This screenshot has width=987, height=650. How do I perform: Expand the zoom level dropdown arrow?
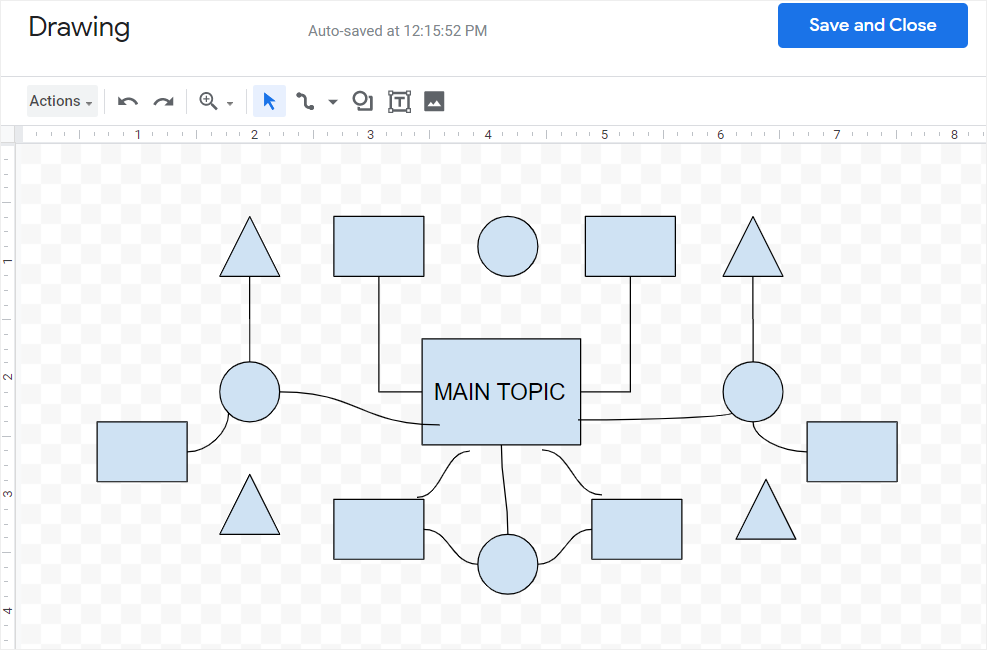pos(230,102)
